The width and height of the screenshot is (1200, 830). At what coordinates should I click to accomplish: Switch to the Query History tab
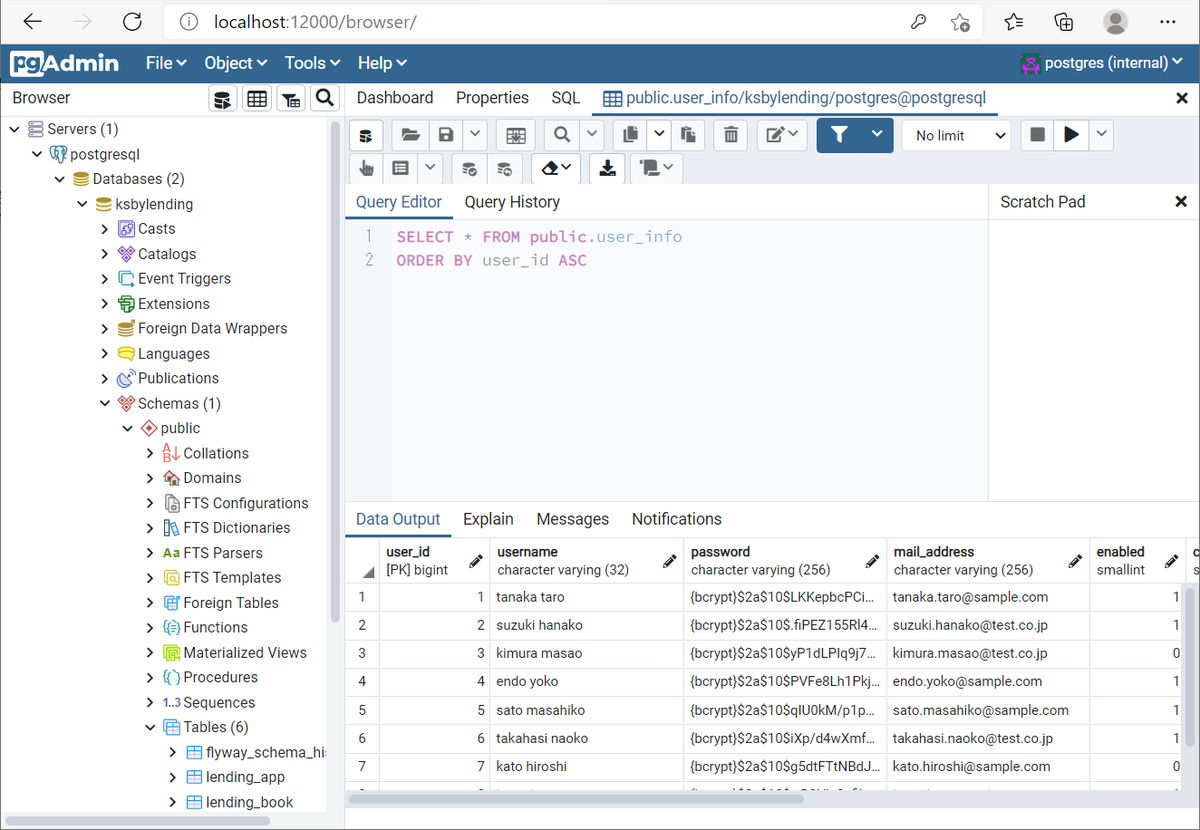[512, 202]
